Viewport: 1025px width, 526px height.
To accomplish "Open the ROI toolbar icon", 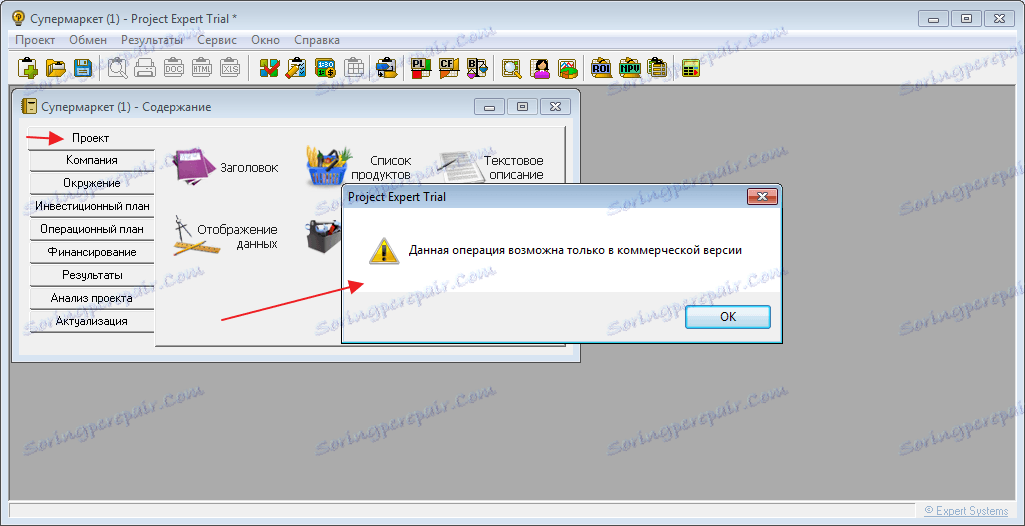I will (x=601, y=67).
